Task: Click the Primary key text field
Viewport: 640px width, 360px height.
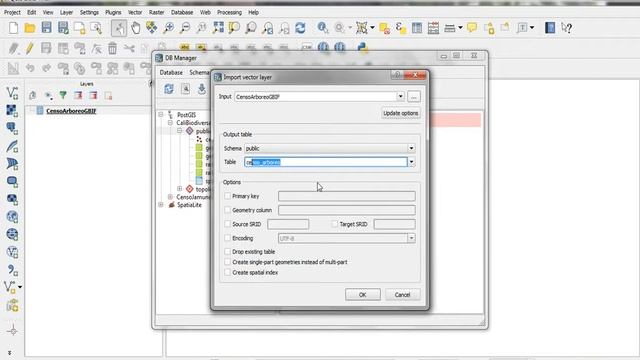Action: pos(347,196)
